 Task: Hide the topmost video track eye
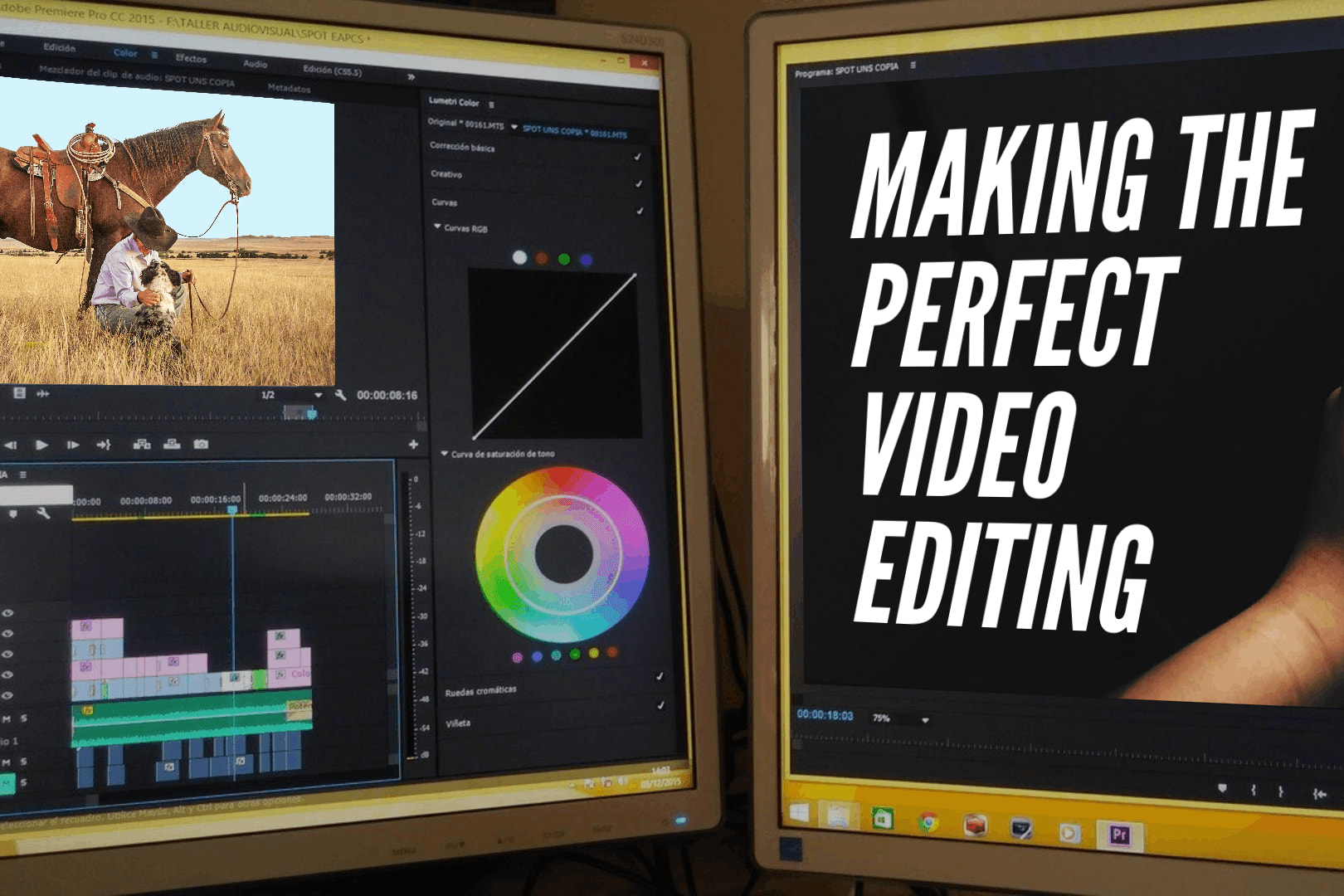click(8, 613)
